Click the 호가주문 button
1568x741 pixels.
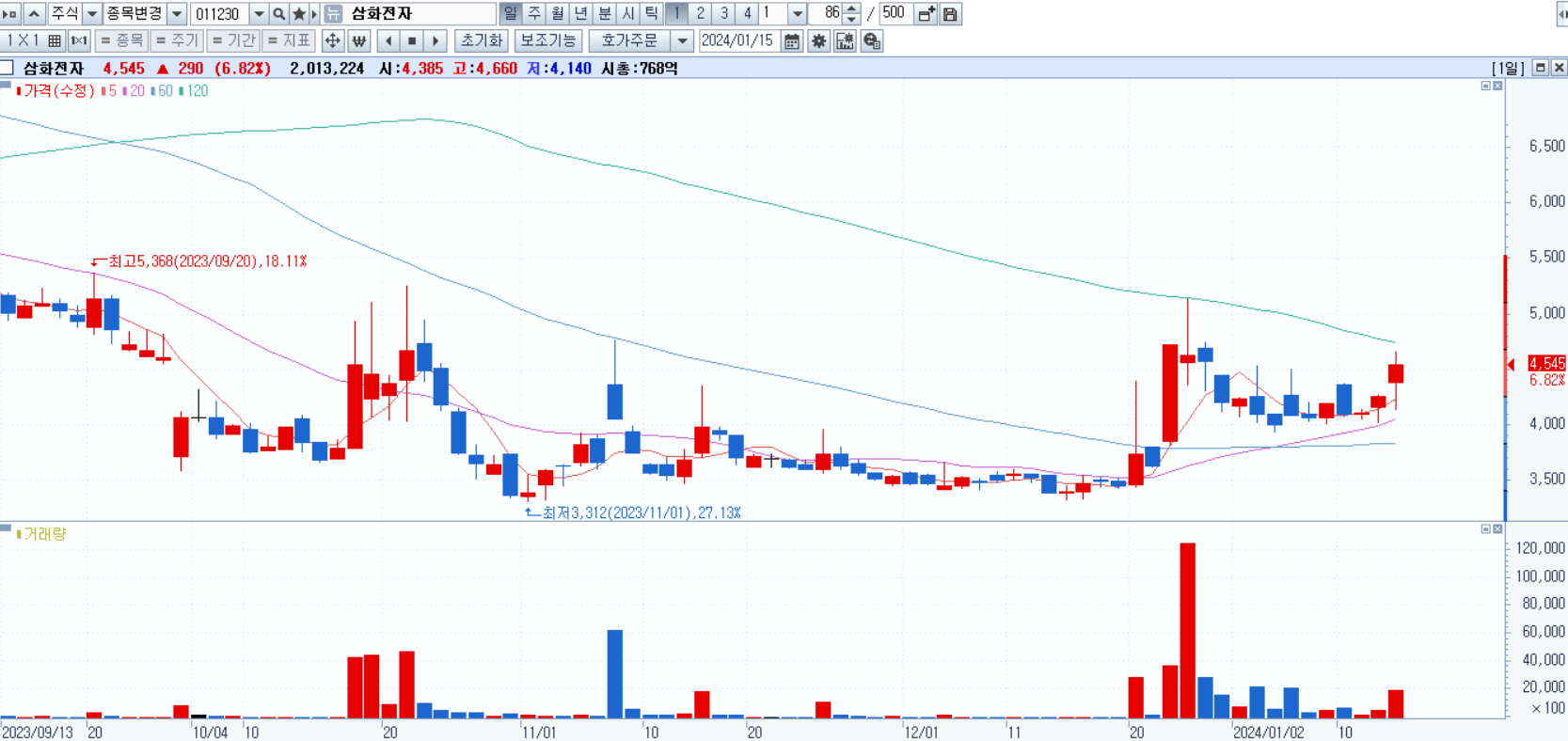[x=629, y=40]
